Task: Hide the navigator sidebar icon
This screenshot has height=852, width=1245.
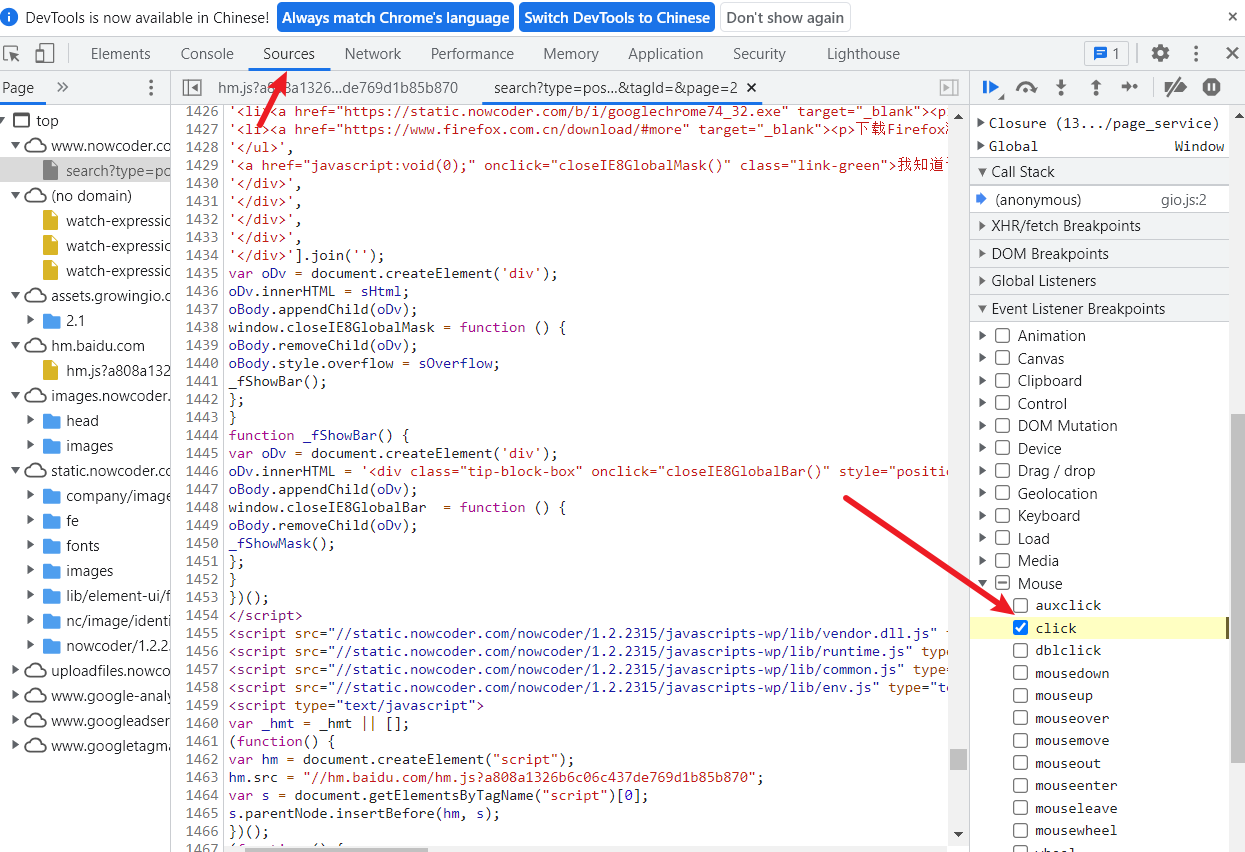Action: (x=192, y=88)
